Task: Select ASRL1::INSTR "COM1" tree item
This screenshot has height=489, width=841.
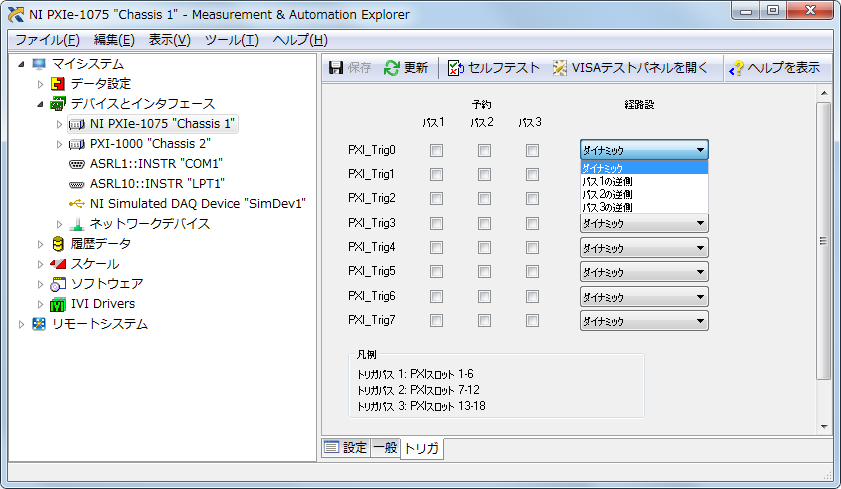Action: pyautogui.click(x=156, y=164)
